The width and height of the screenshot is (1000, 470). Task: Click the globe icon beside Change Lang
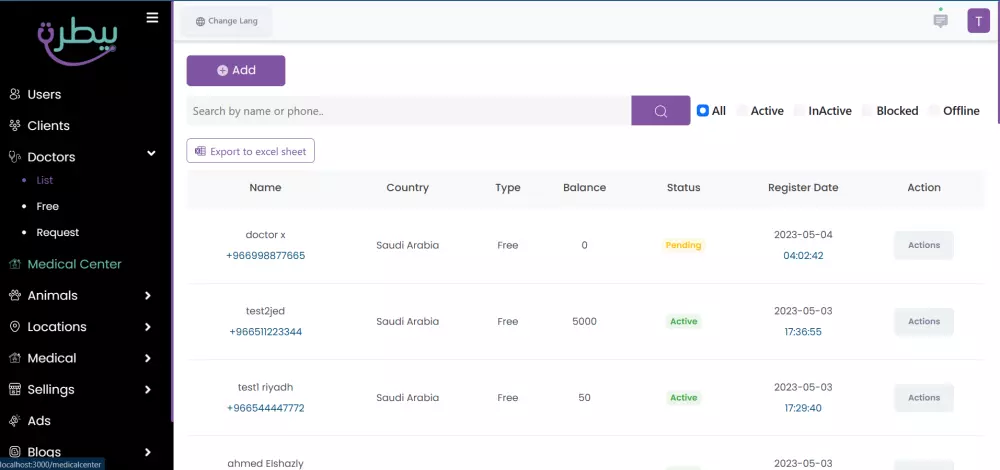200,21
